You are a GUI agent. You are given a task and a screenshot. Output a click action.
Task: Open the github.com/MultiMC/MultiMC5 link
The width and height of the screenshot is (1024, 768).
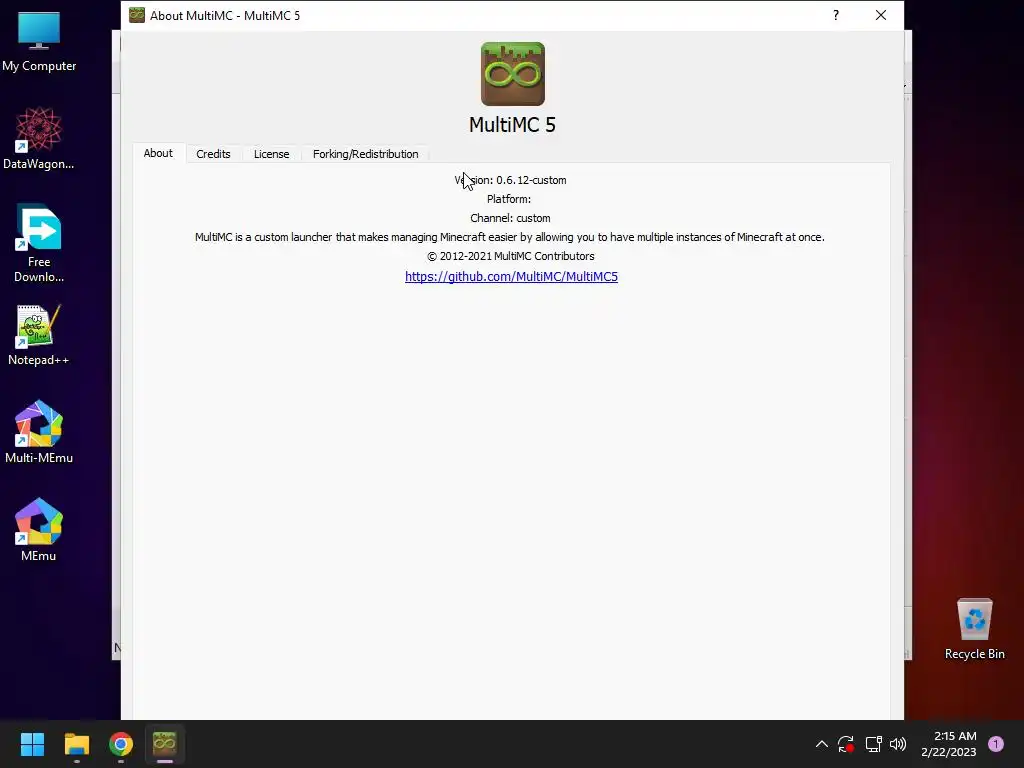pyautogui.click(x=511, y=276)
